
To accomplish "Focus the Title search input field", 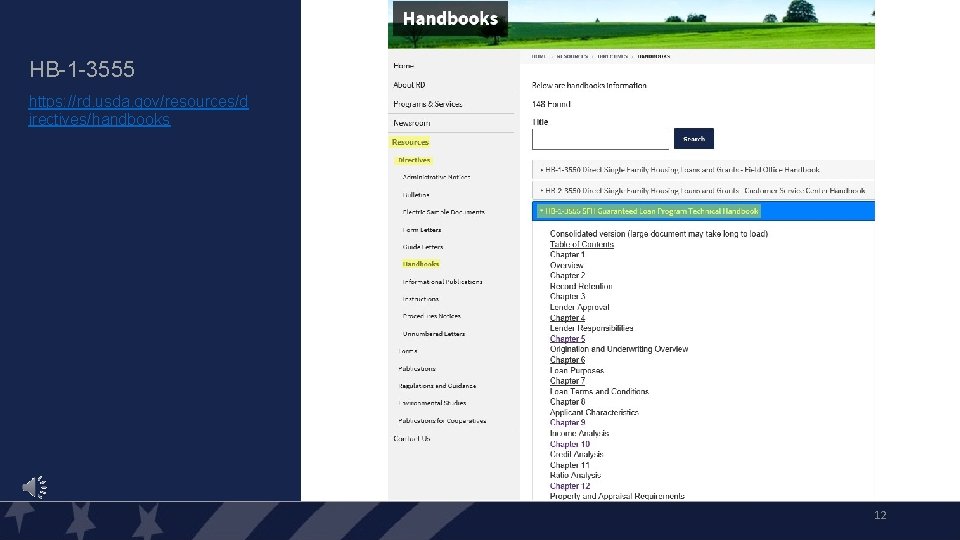I will [601, 139].
